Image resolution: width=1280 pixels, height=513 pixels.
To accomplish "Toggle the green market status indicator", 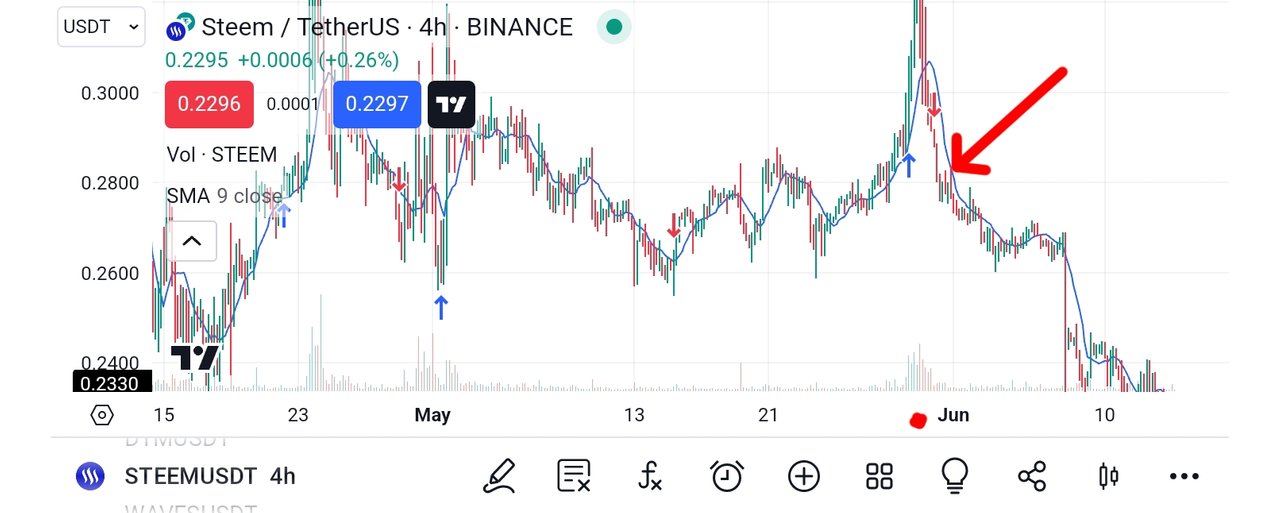I will 614,27.
